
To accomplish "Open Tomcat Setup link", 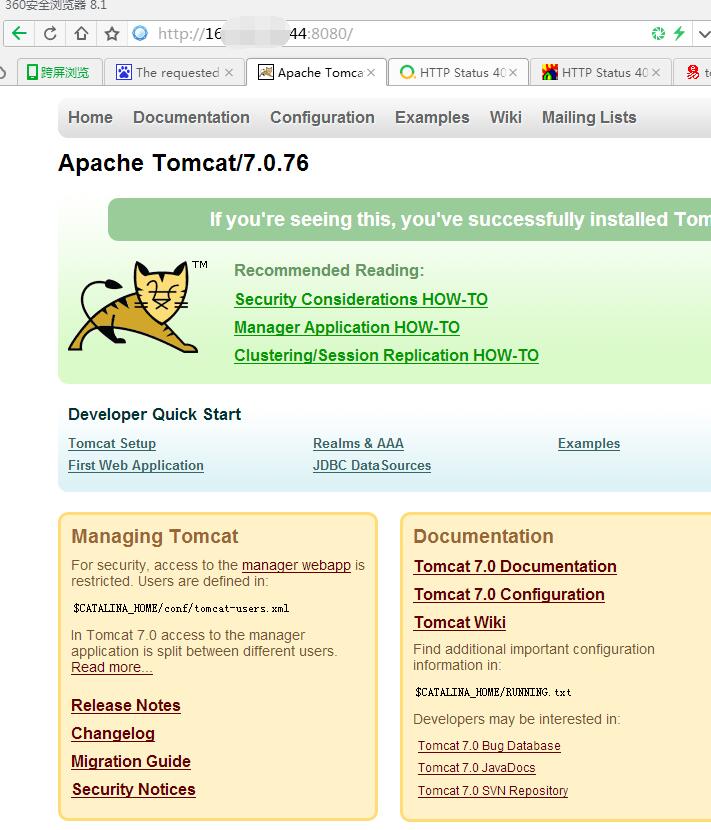I will [x=112, y=444].
